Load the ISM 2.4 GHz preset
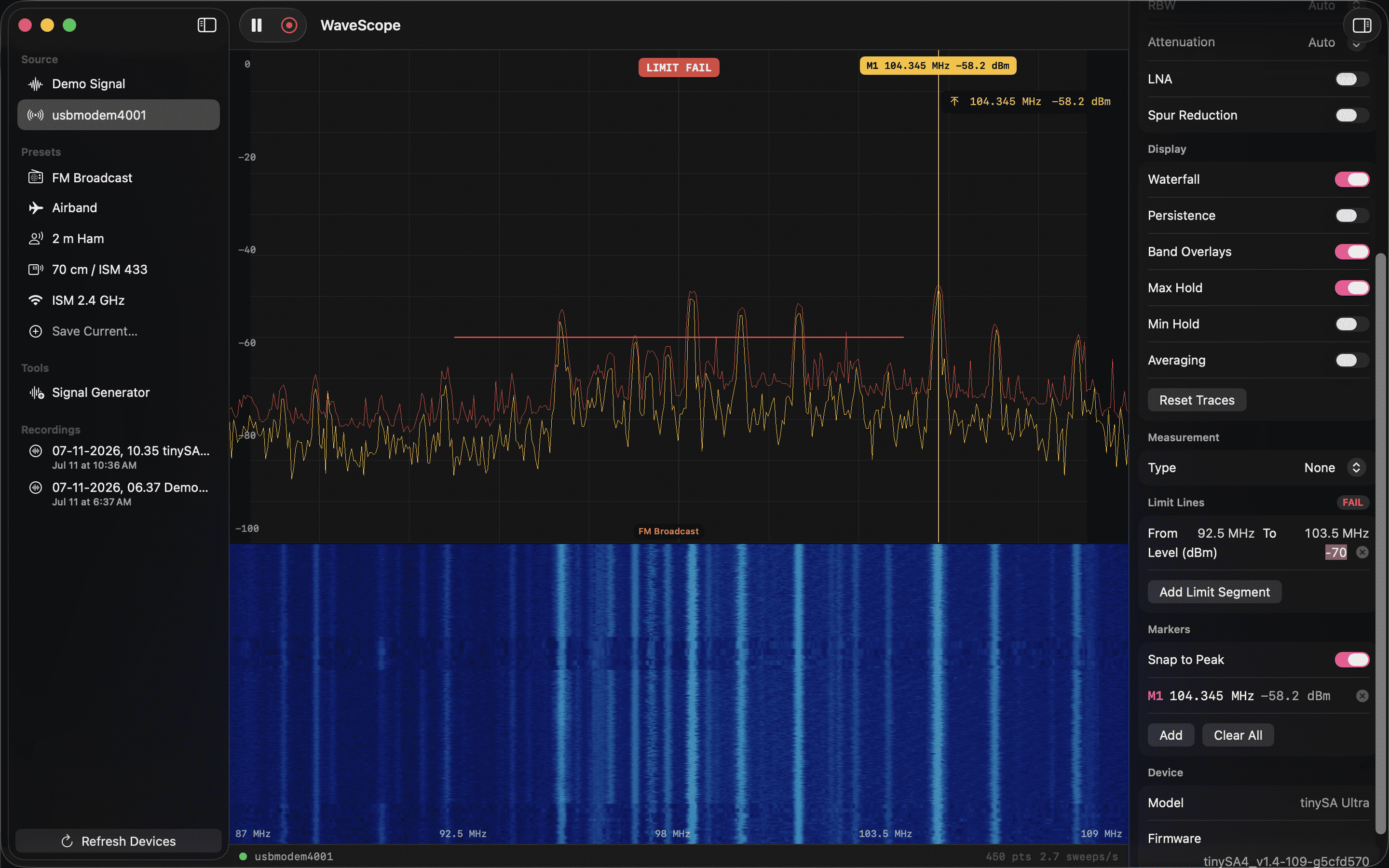The width and height of the screenshot is (1389, 868). coord(118,300)
